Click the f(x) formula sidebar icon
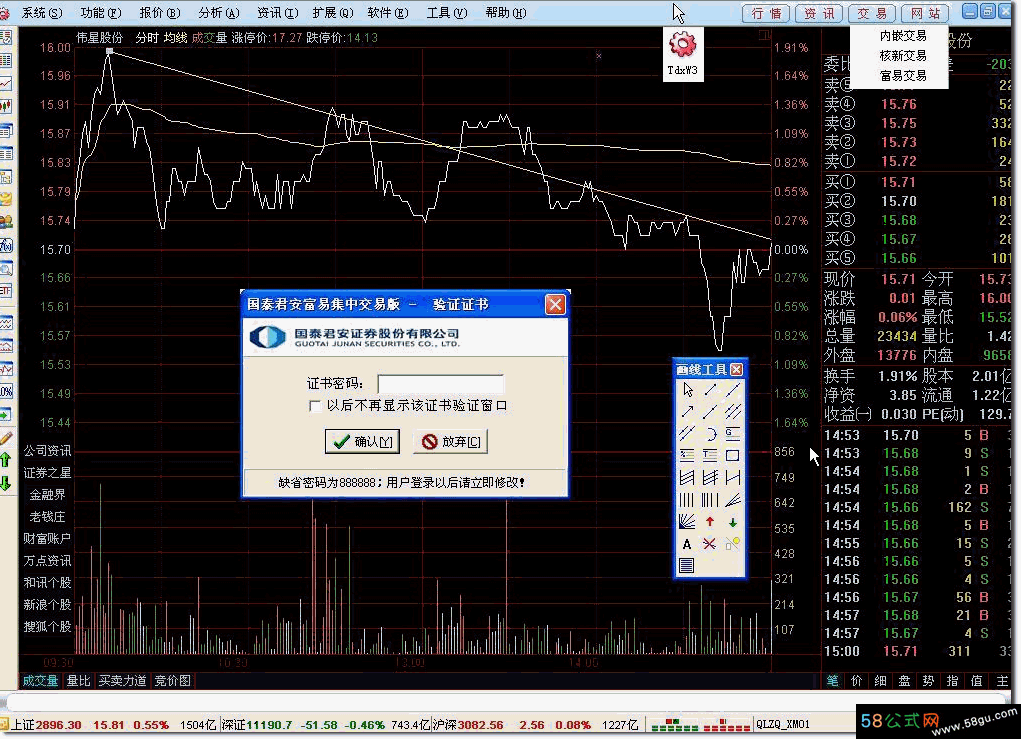 (x=7, y=246)
